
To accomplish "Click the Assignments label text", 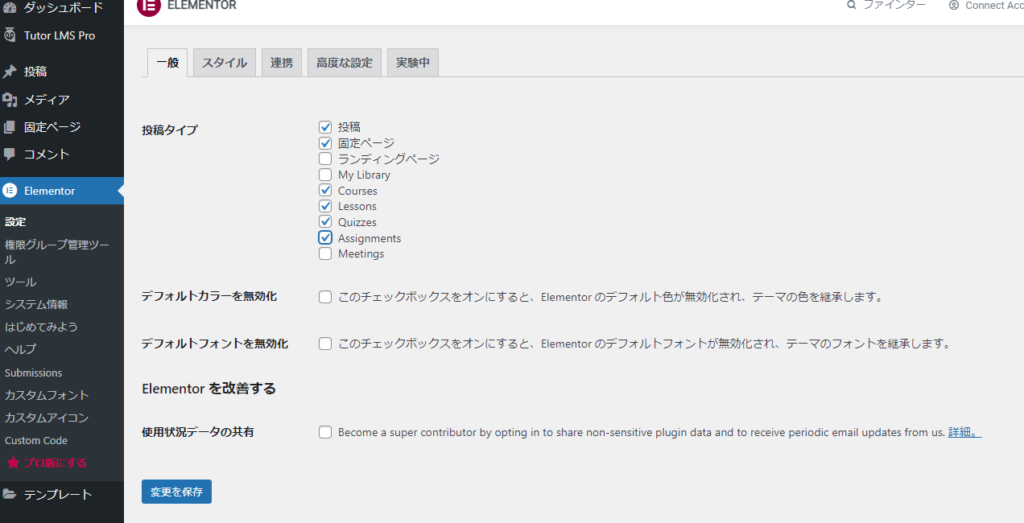I will [x=370, y=238].
